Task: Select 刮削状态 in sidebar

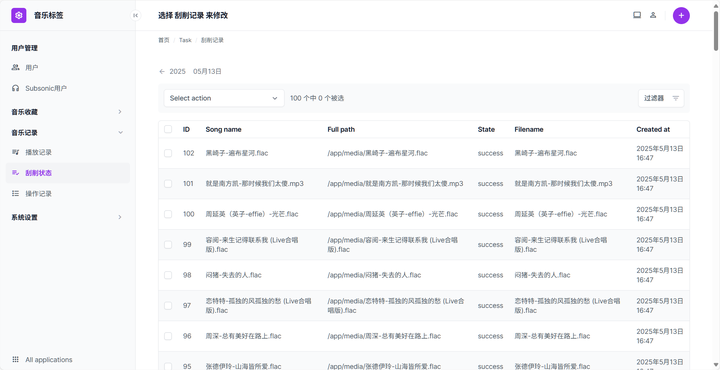Action: (68, 173)
